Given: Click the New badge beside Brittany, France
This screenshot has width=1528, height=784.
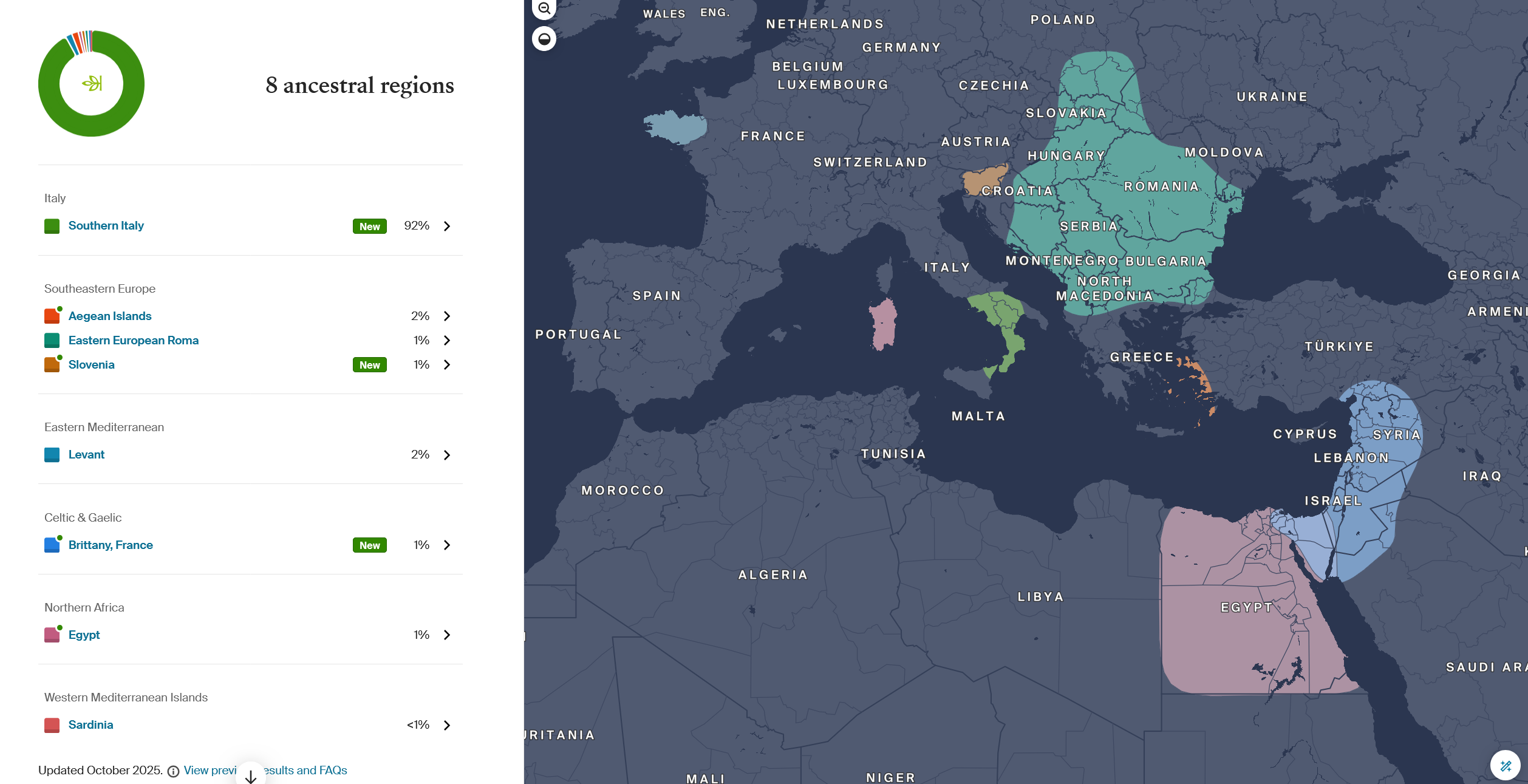Looking at the screenshot, I should pyautogui.click(x=369, y=545).
